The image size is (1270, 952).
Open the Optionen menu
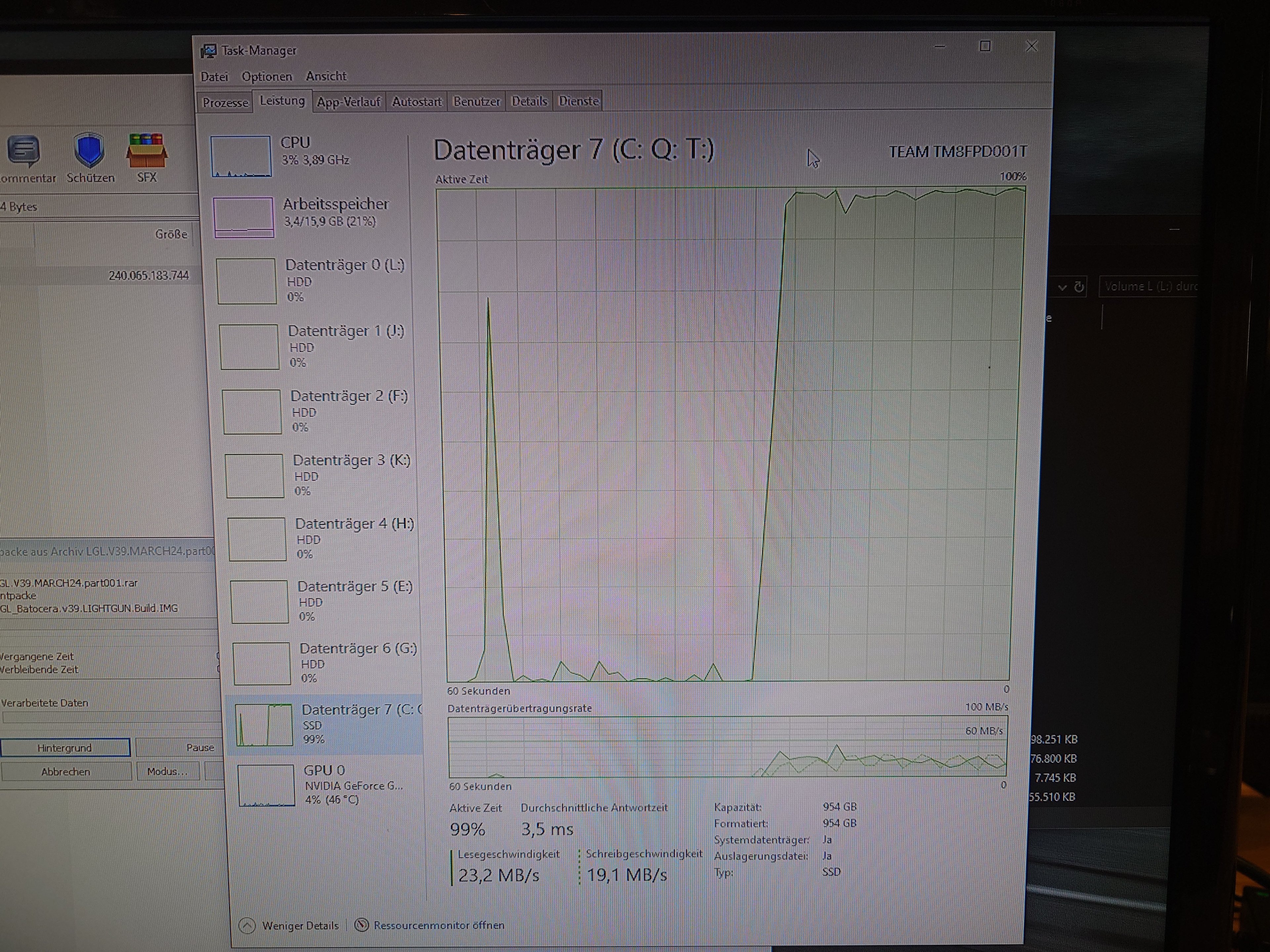click(x=266, y=76)
